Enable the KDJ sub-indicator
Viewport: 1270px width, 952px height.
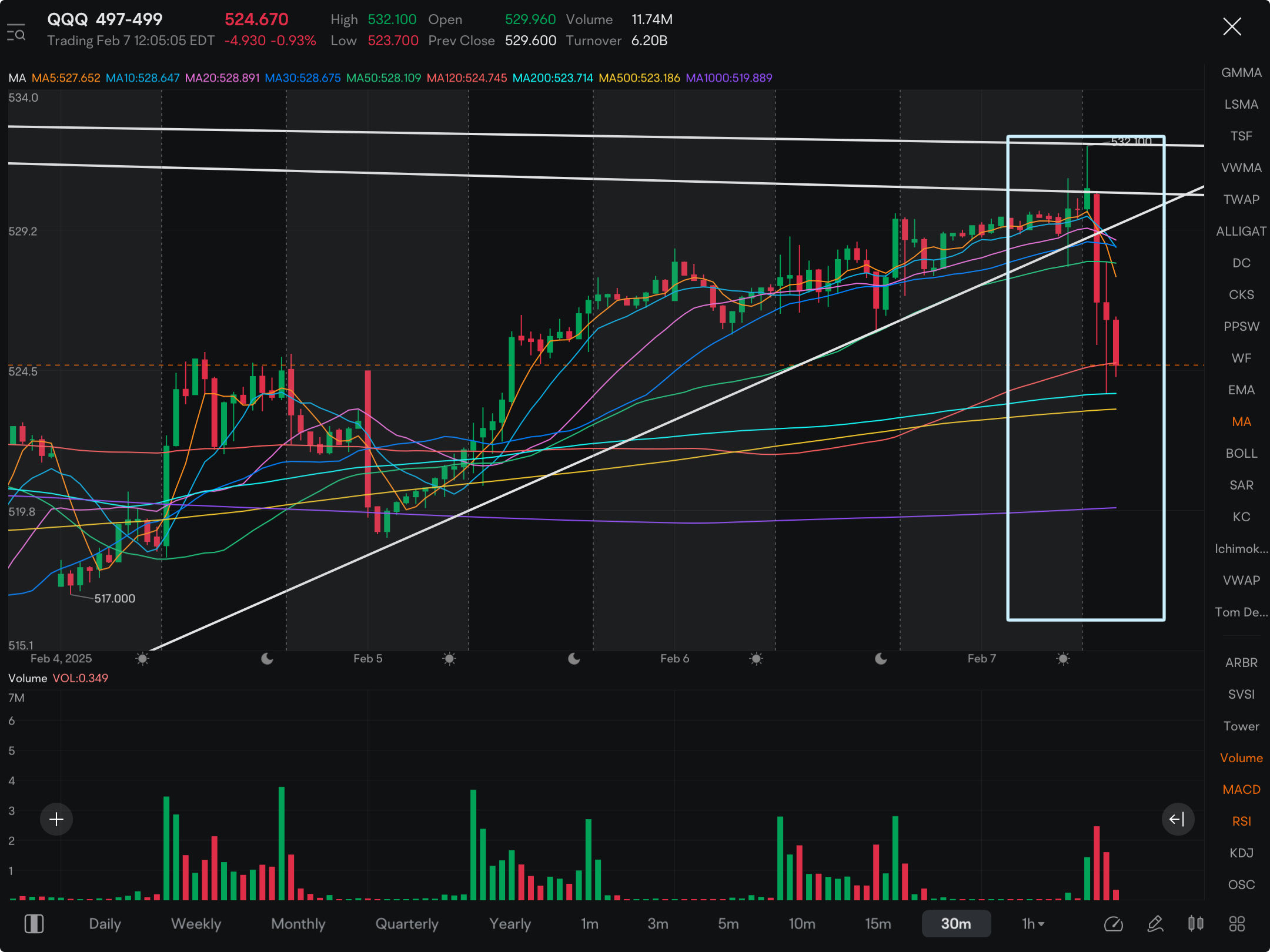coord(1241,853)
